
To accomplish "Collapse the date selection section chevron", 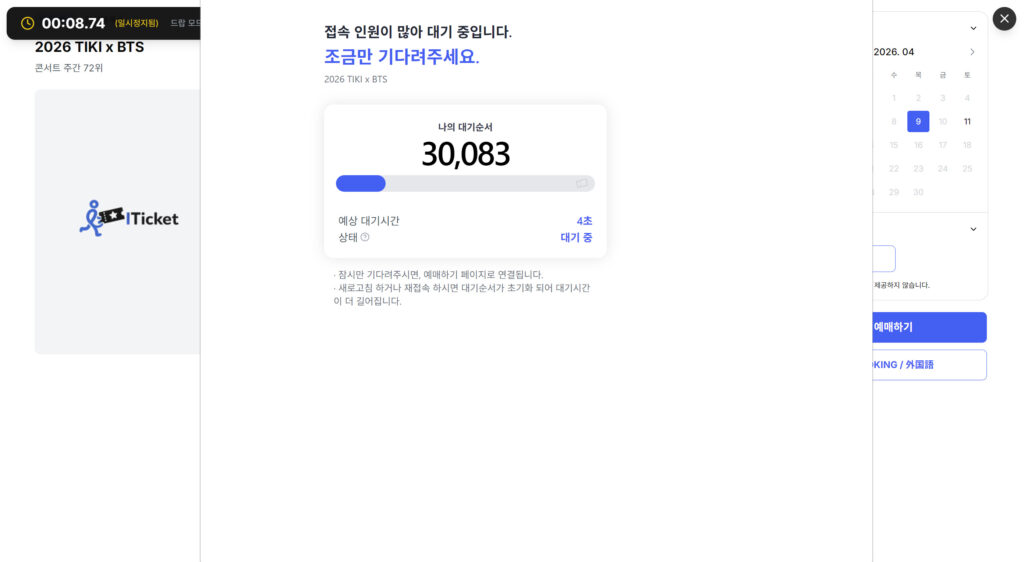I will [x=973, y=29].
